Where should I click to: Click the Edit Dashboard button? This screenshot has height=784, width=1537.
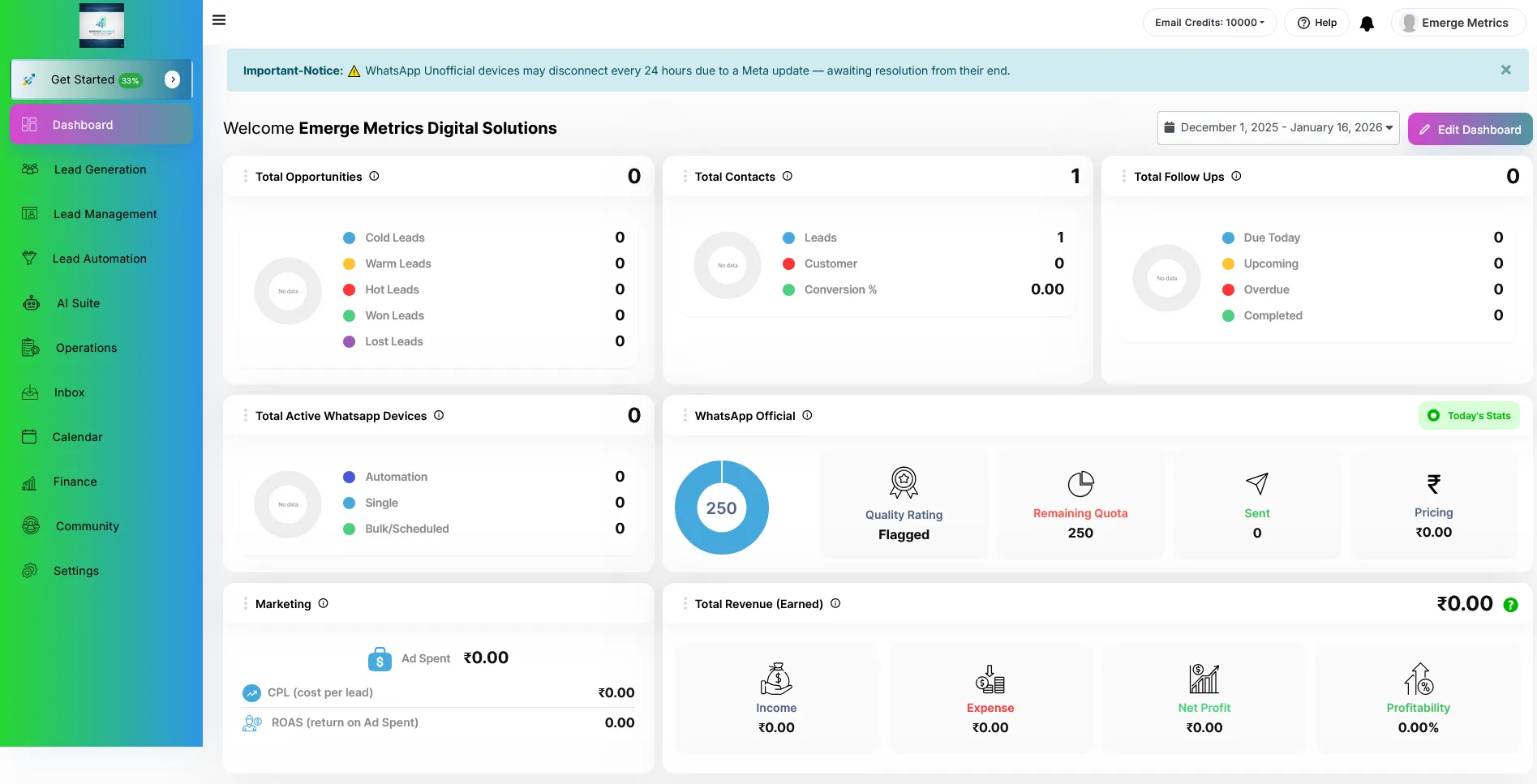click(x=1470, y=130)
